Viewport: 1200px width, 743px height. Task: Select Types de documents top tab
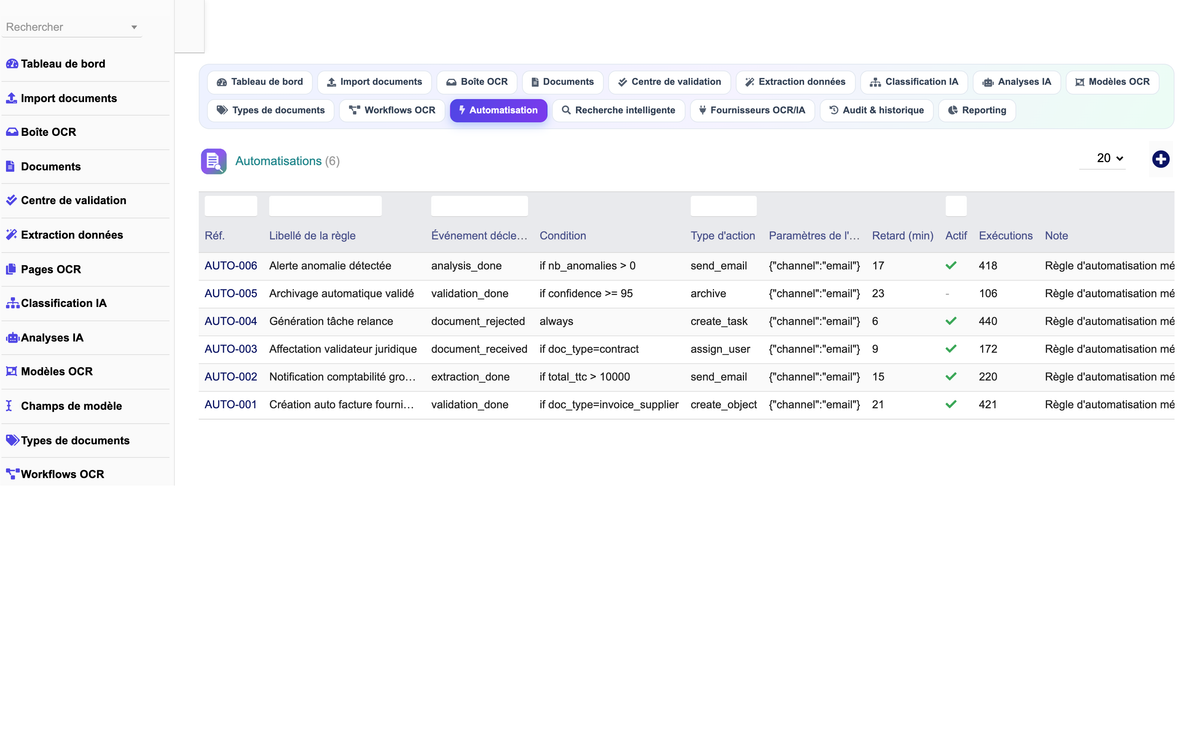pos(271,110)
